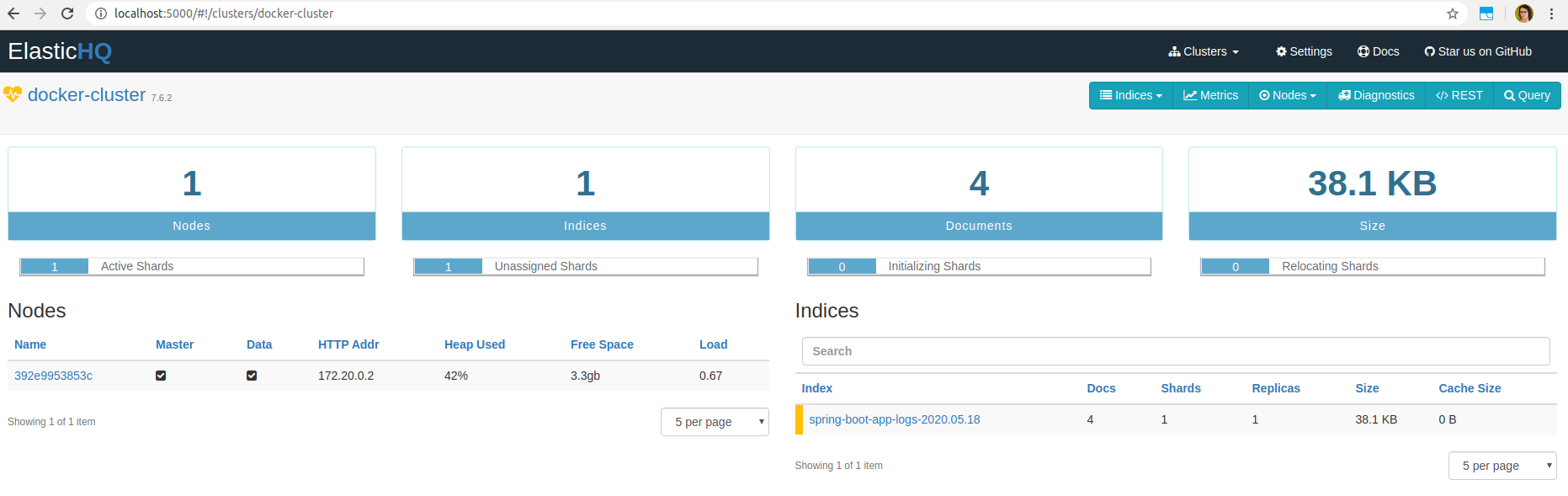The height and width of the screenshot is (496, 1568).
Task: Click the Indices count card
Action: [x=586, y=194]
